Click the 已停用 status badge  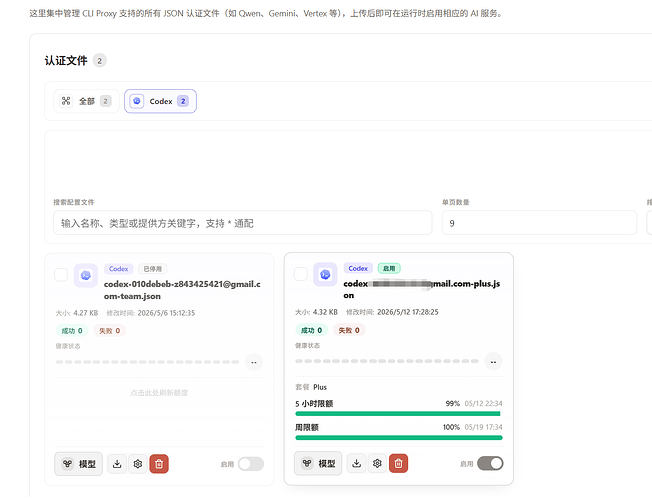pos(153,269)
